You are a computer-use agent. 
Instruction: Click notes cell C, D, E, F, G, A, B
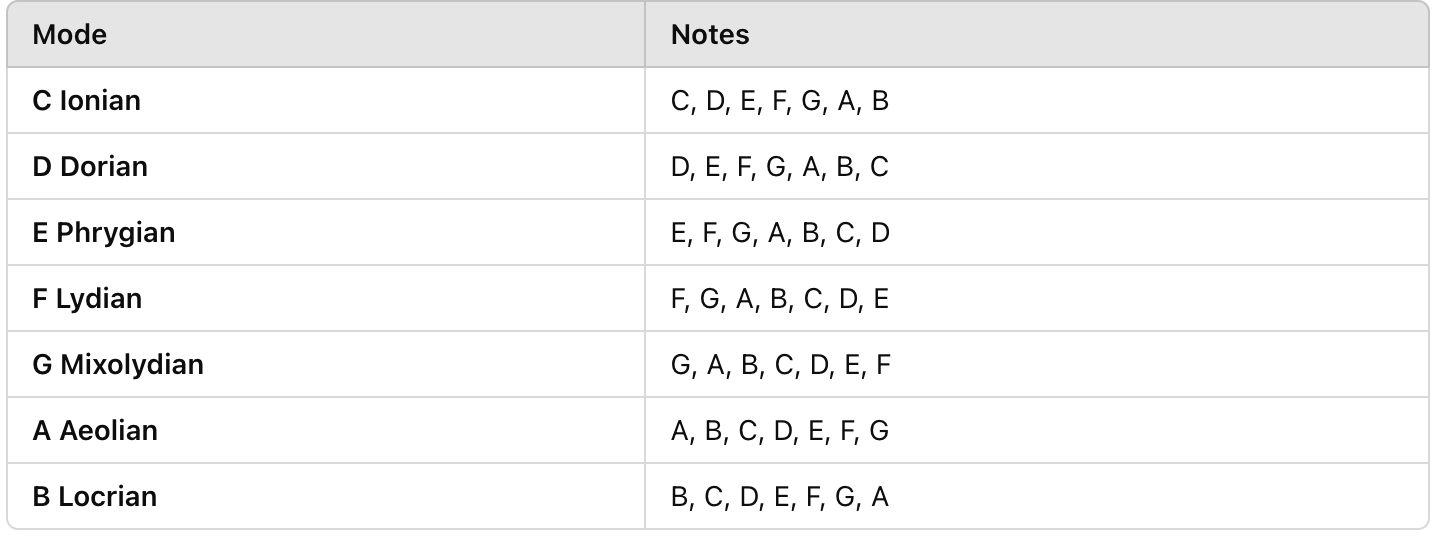tap(780, 102)
